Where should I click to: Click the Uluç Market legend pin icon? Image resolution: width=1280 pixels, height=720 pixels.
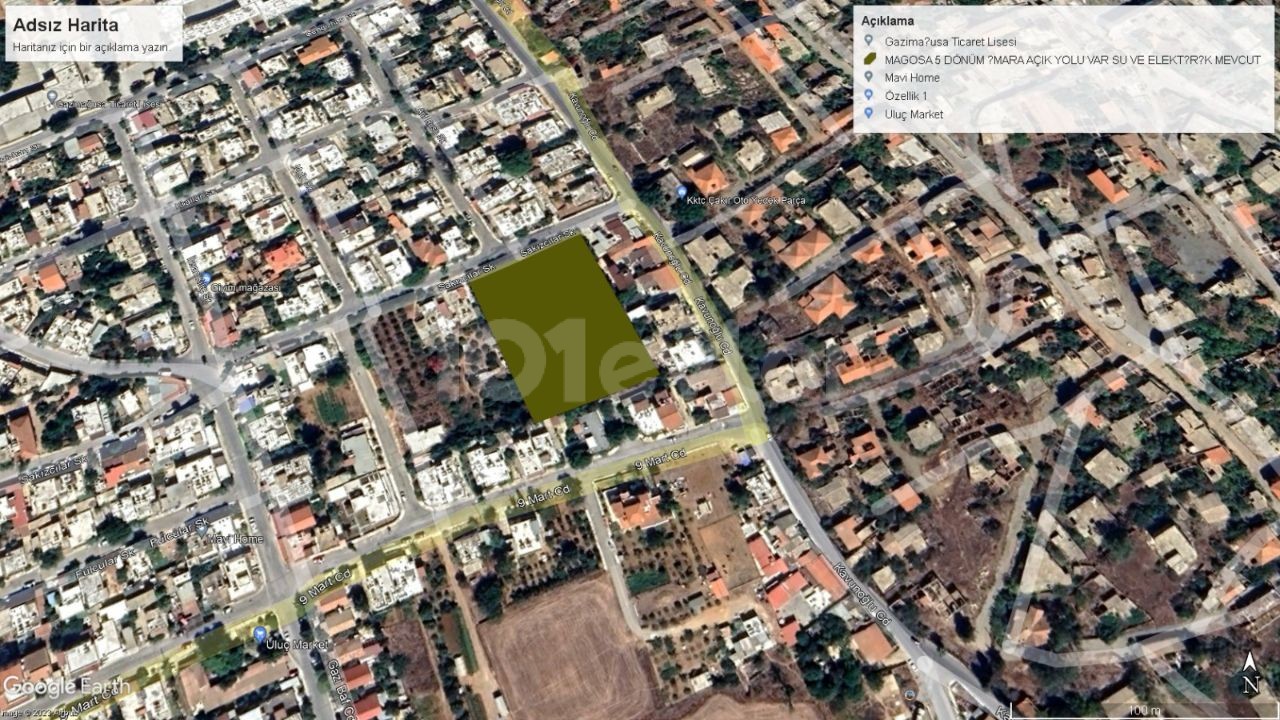click(868, 113)
